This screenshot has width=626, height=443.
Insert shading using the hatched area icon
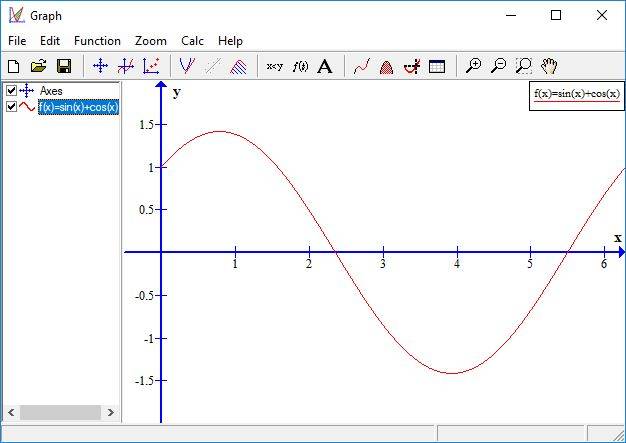(x=240, y=66)
